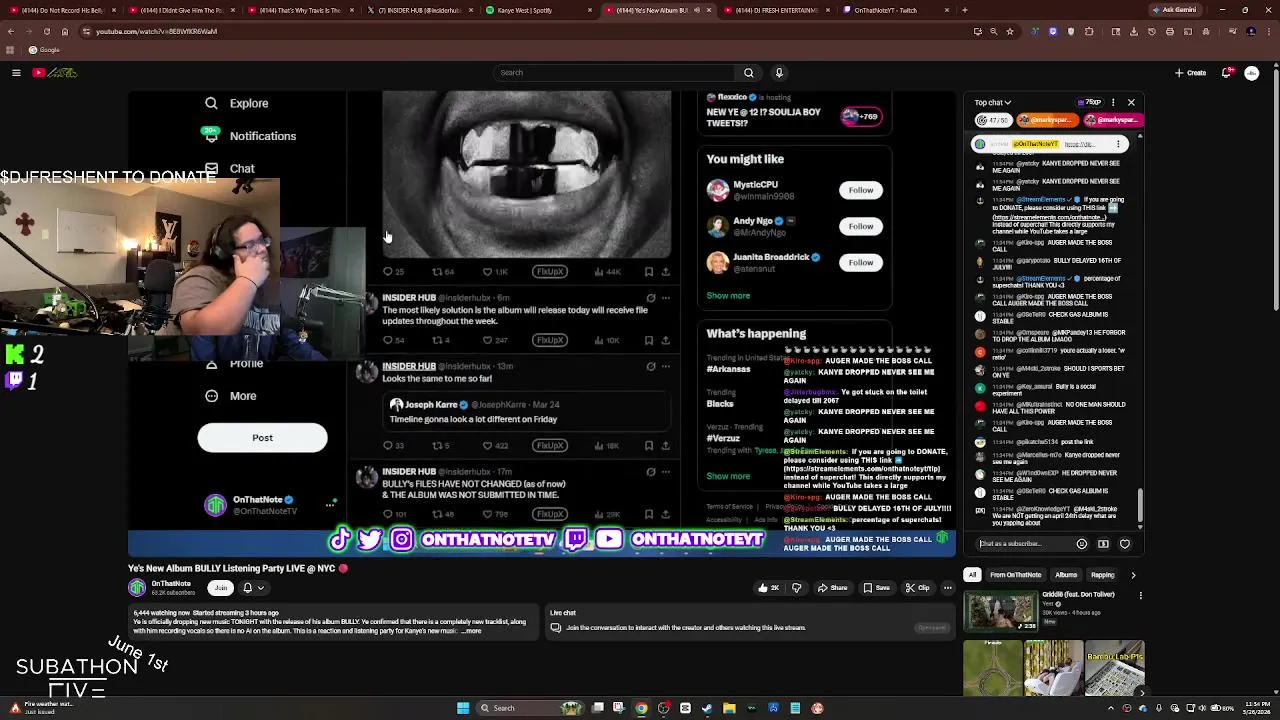1280x720 pixels.
Task: Switch Top chat mode dropdown
Action: pos(993,102)
